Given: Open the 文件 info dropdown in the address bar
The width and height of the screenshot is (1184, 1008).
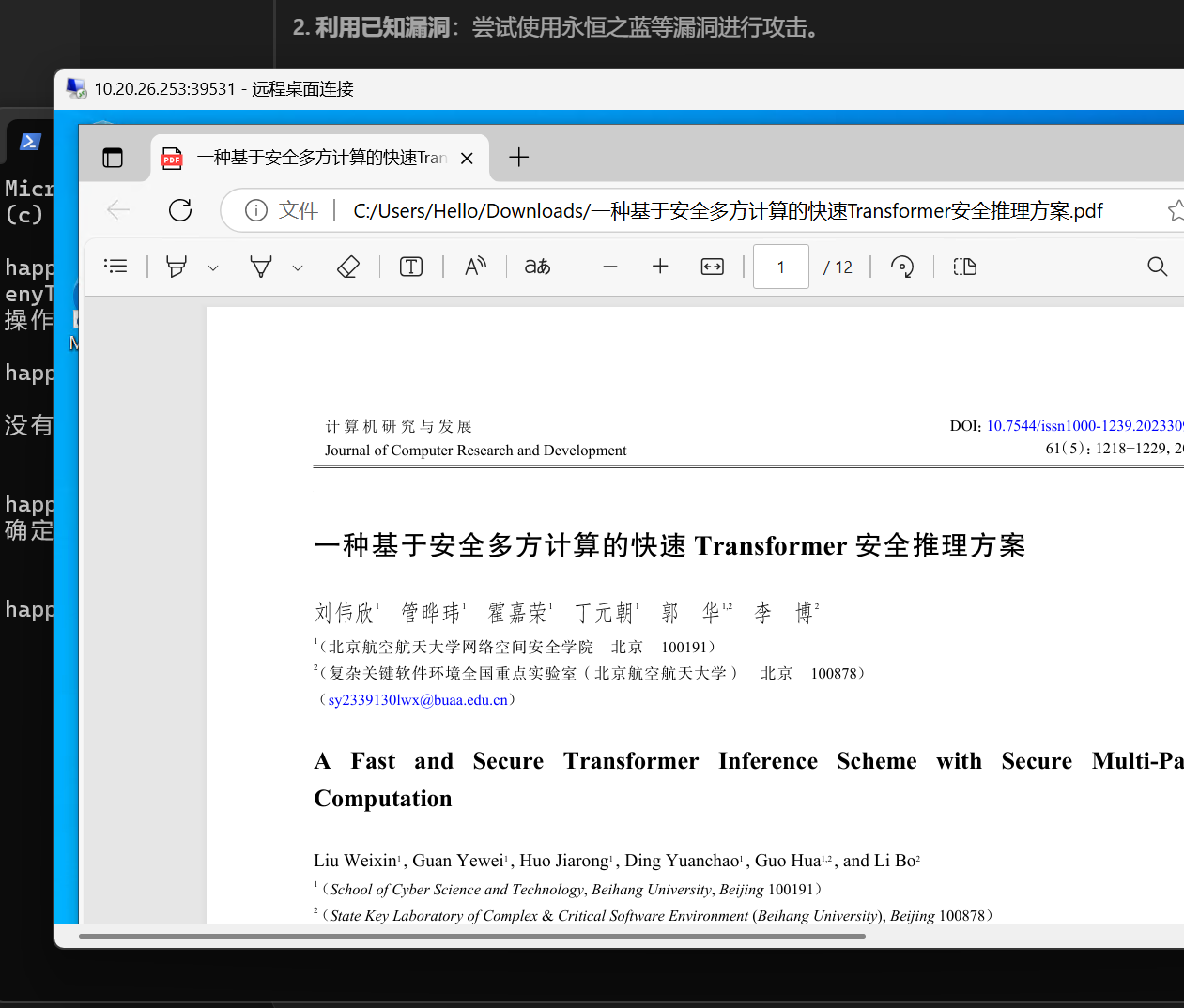Looking at the screenshot, I should tap(279, 210).
